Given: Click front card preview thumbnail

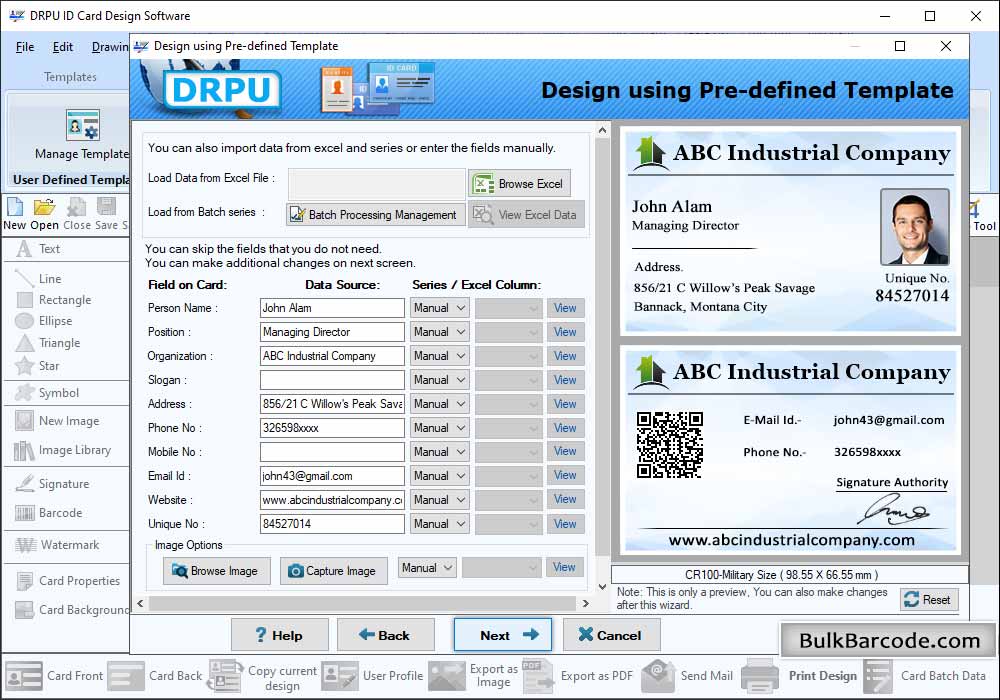Looking at the screenshot, I should click(790, 231).
